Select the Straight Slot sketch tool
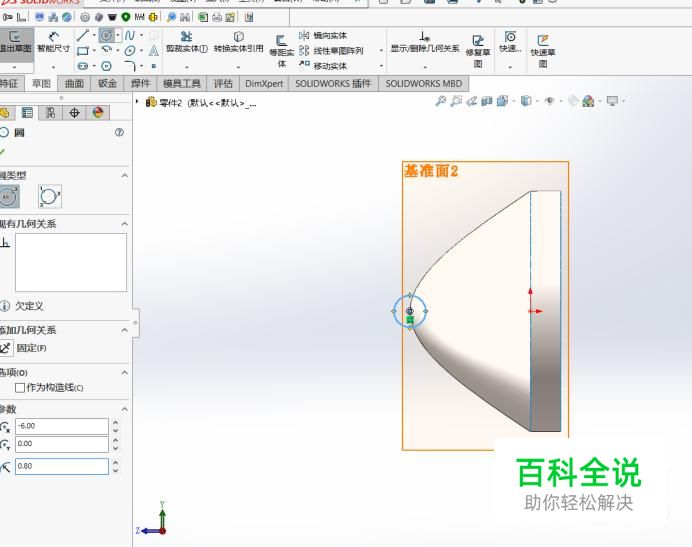692x547 pixels. (x=83, y=66)
